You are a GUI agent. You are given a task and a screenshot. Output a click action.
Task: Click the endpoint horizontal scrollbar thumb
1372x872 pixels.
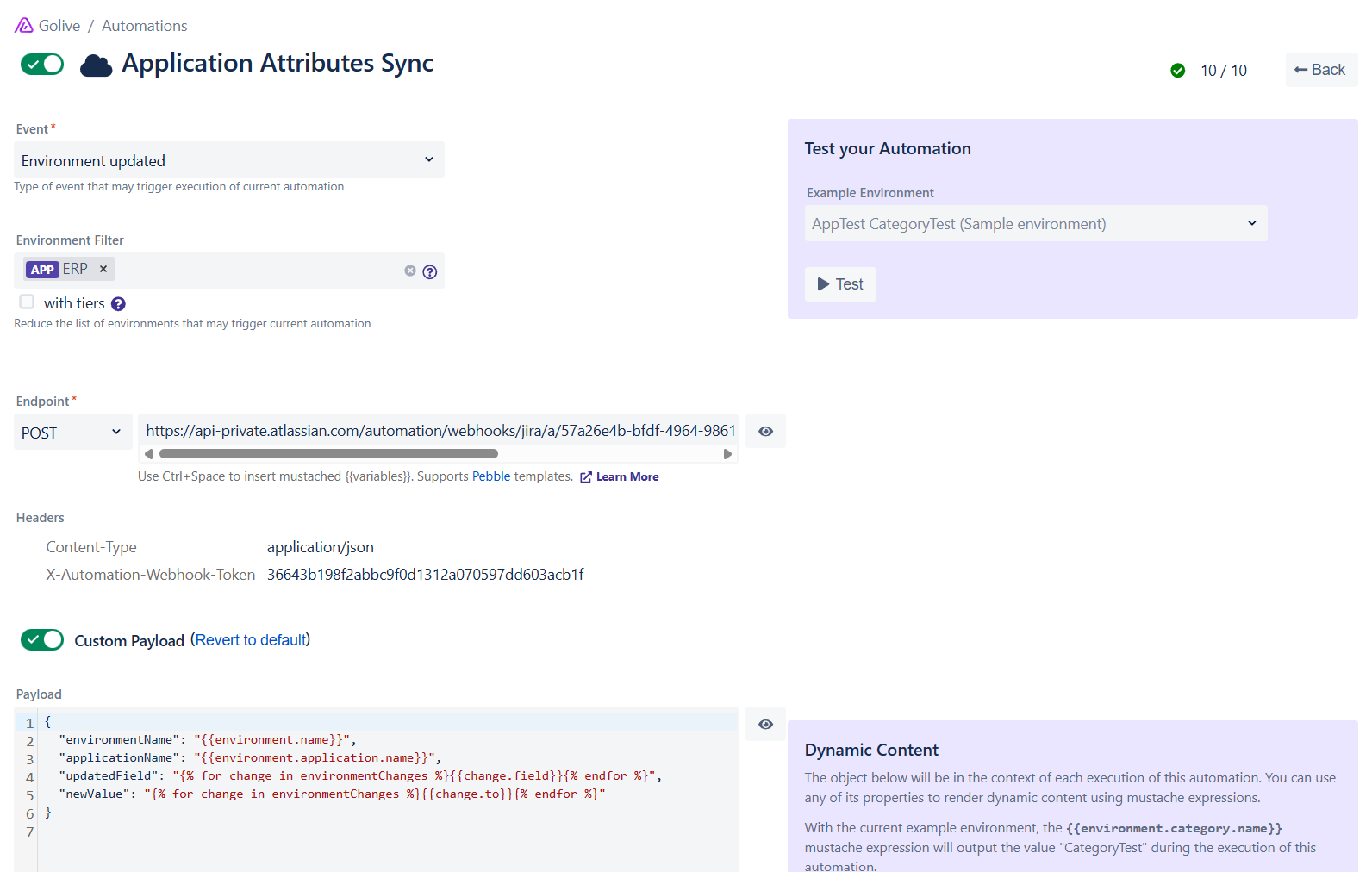click(x=328, y=454)
